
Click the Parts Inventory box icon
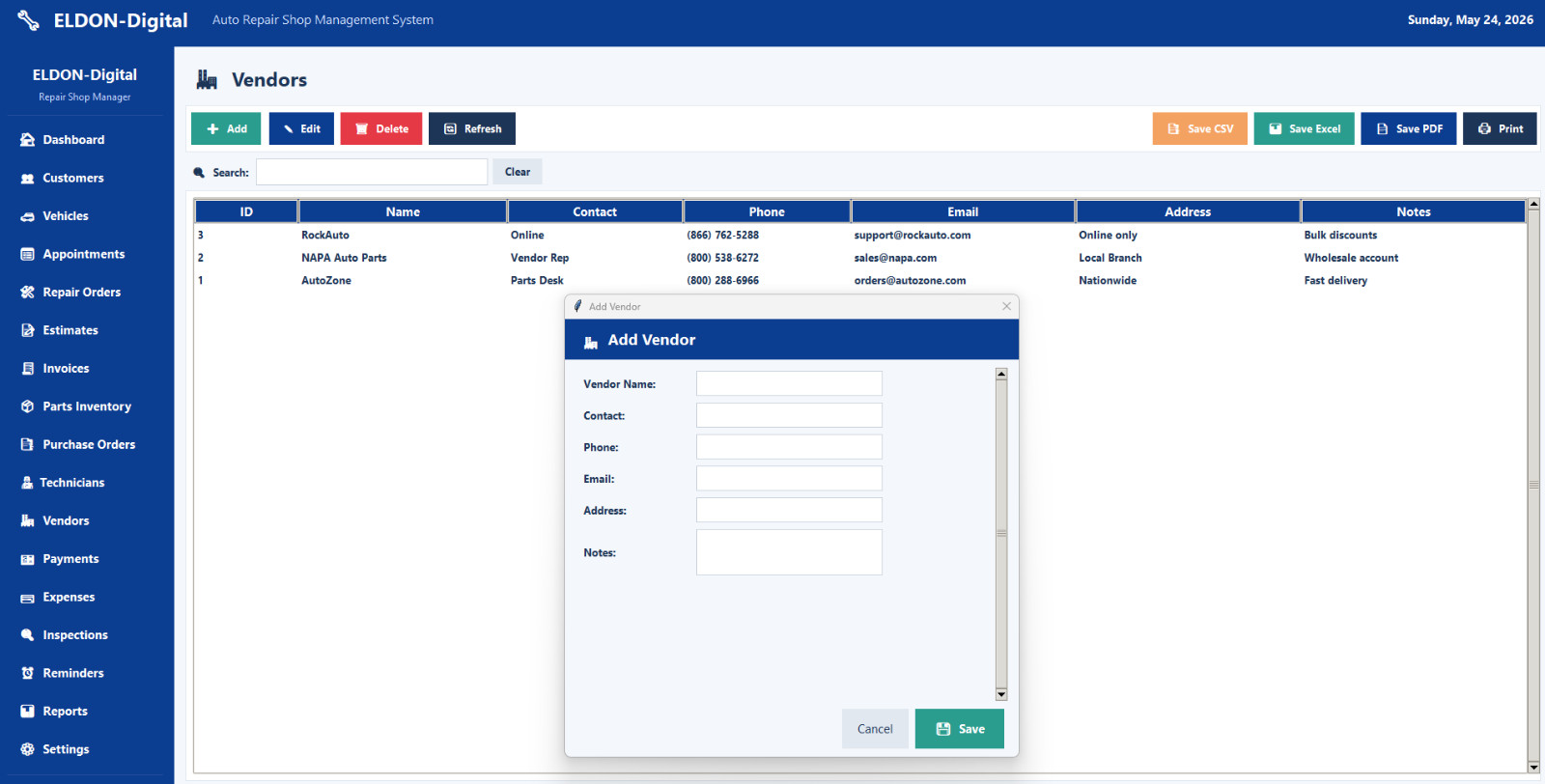[27, 406]
